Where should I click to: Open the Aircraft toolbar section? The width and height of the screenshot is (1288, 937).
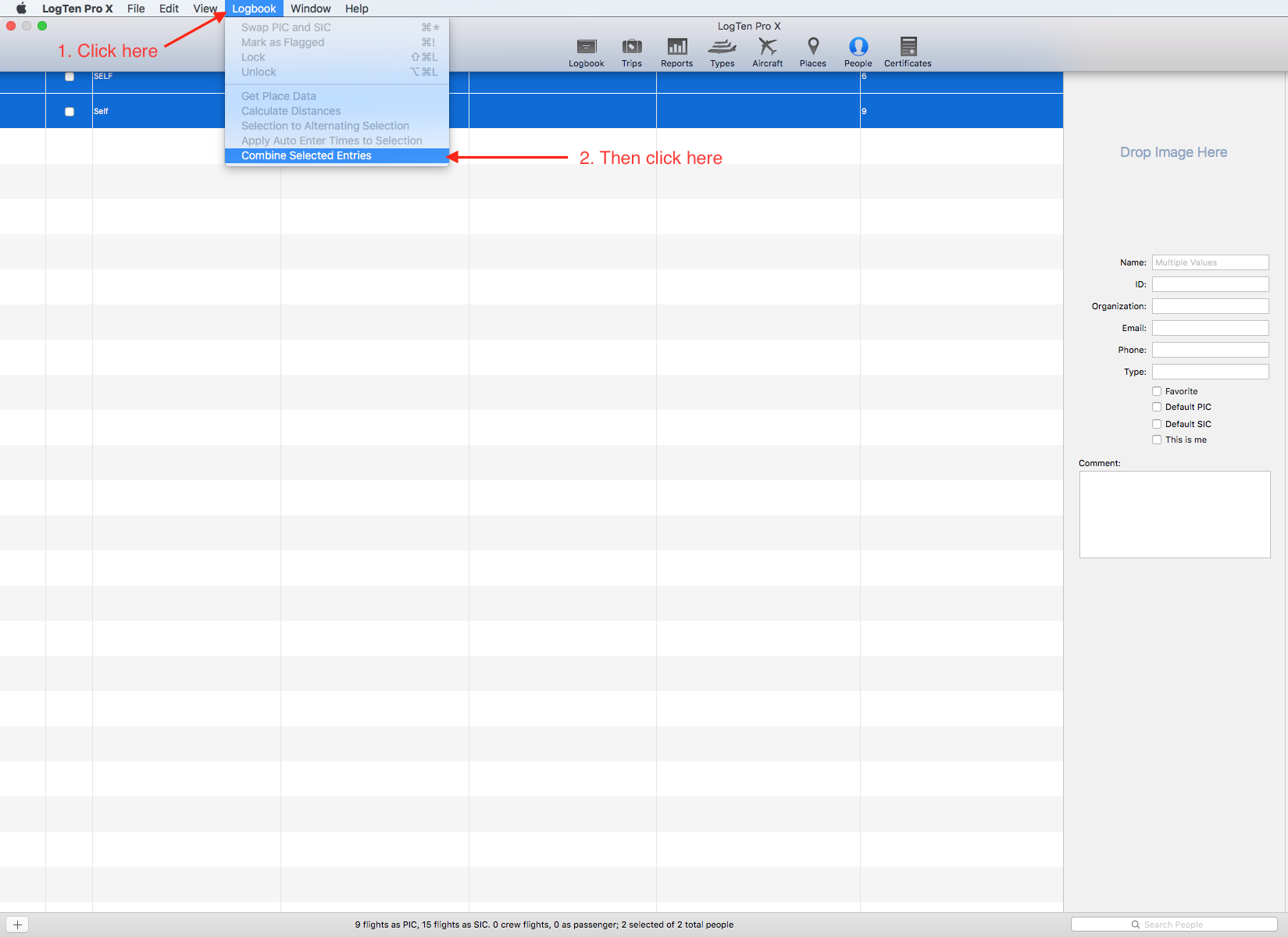tap(767, 52)
